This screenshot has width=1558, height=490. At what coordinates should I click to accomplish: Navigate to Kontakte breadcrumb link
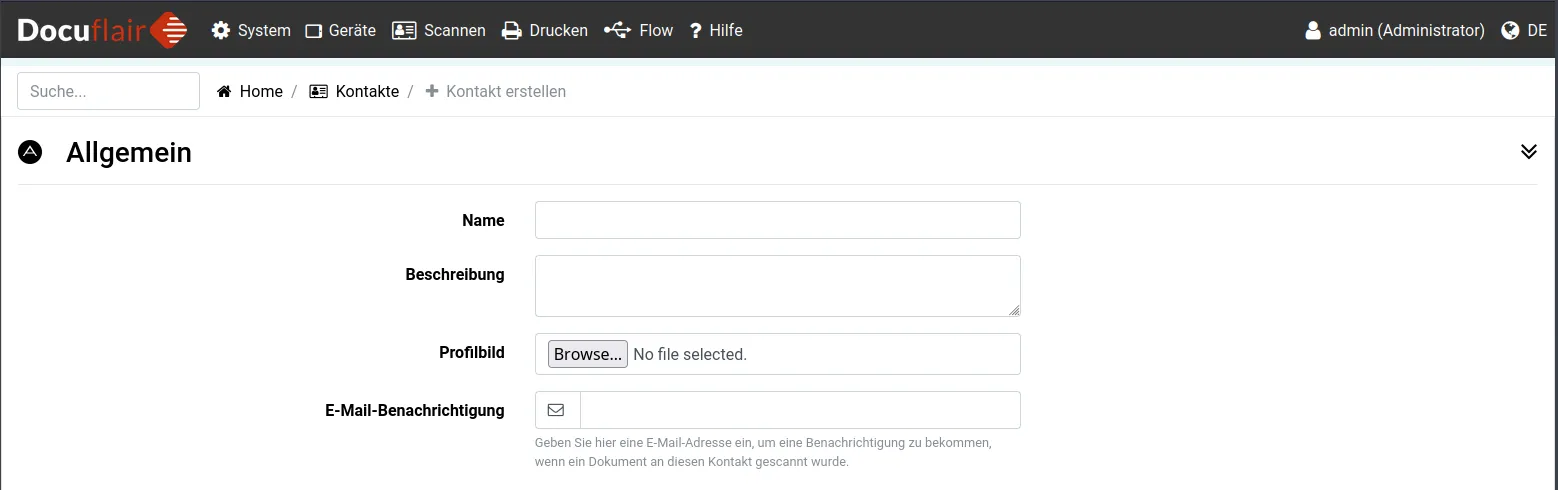click(x=367, y=92)
